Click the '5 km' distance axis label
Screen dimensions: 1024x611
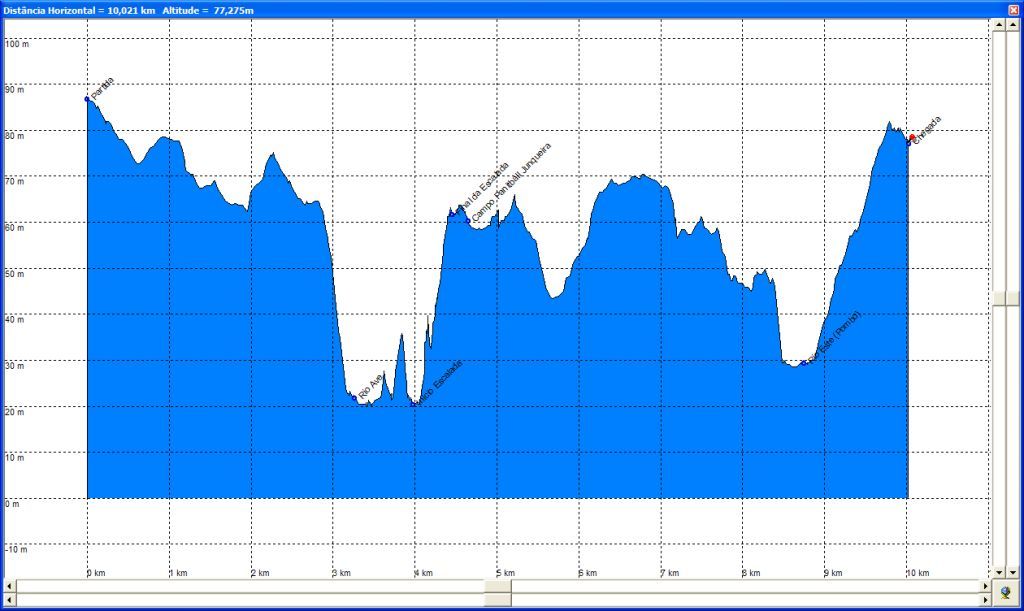coord(506,573)
